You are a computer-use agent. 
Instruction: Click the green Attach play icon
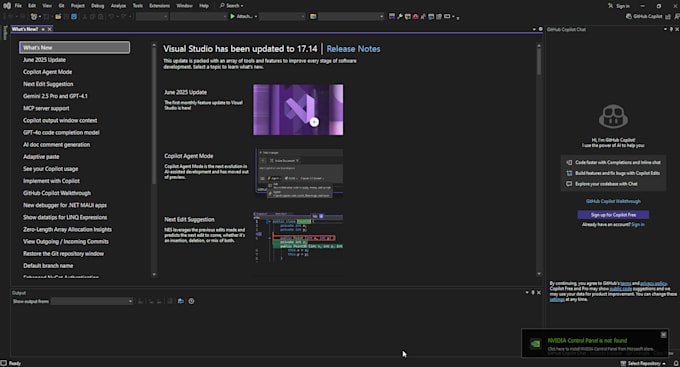pyautogui.click(x=232, y=16)
